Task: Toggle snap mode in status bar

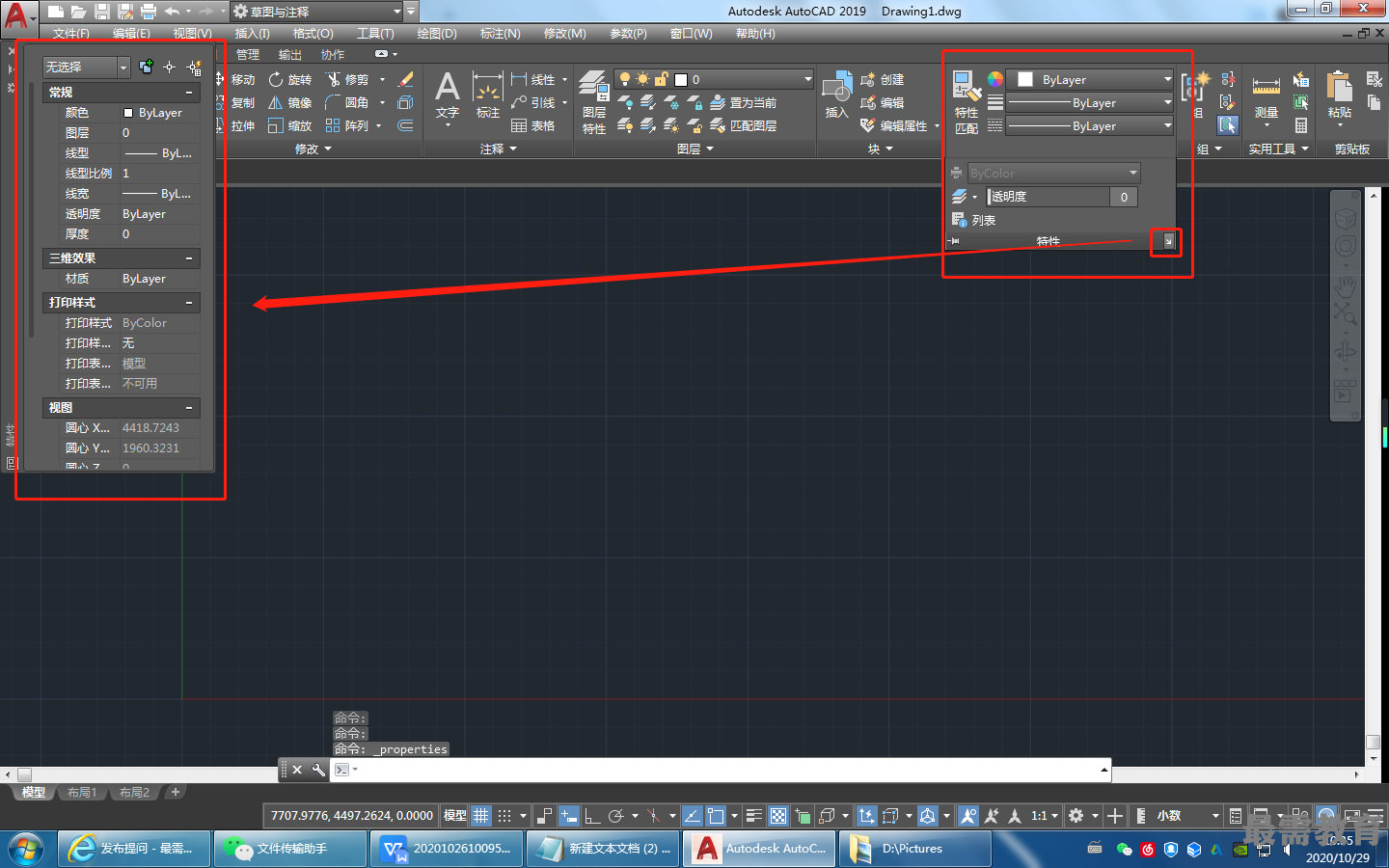Action: (504, 816)
